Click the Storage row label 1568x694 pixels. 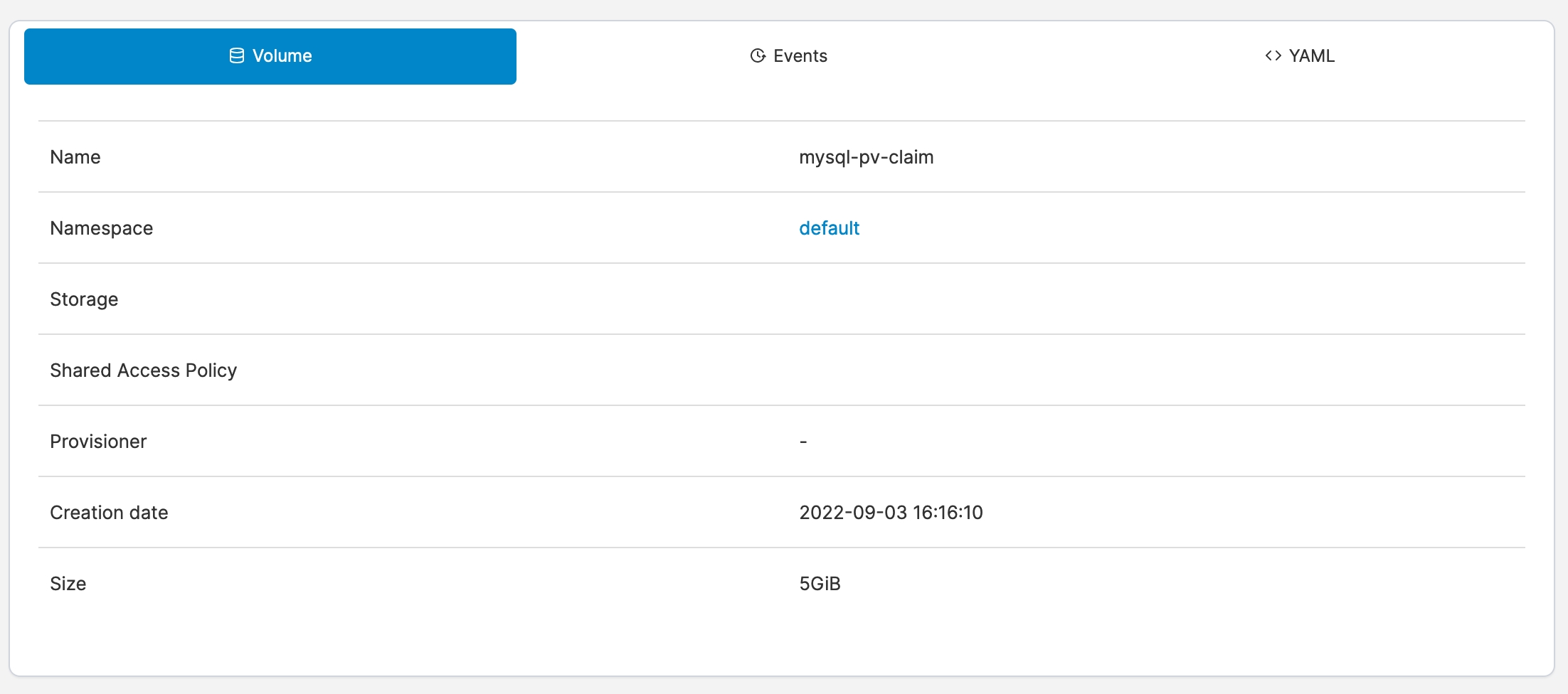coord(84,299)
